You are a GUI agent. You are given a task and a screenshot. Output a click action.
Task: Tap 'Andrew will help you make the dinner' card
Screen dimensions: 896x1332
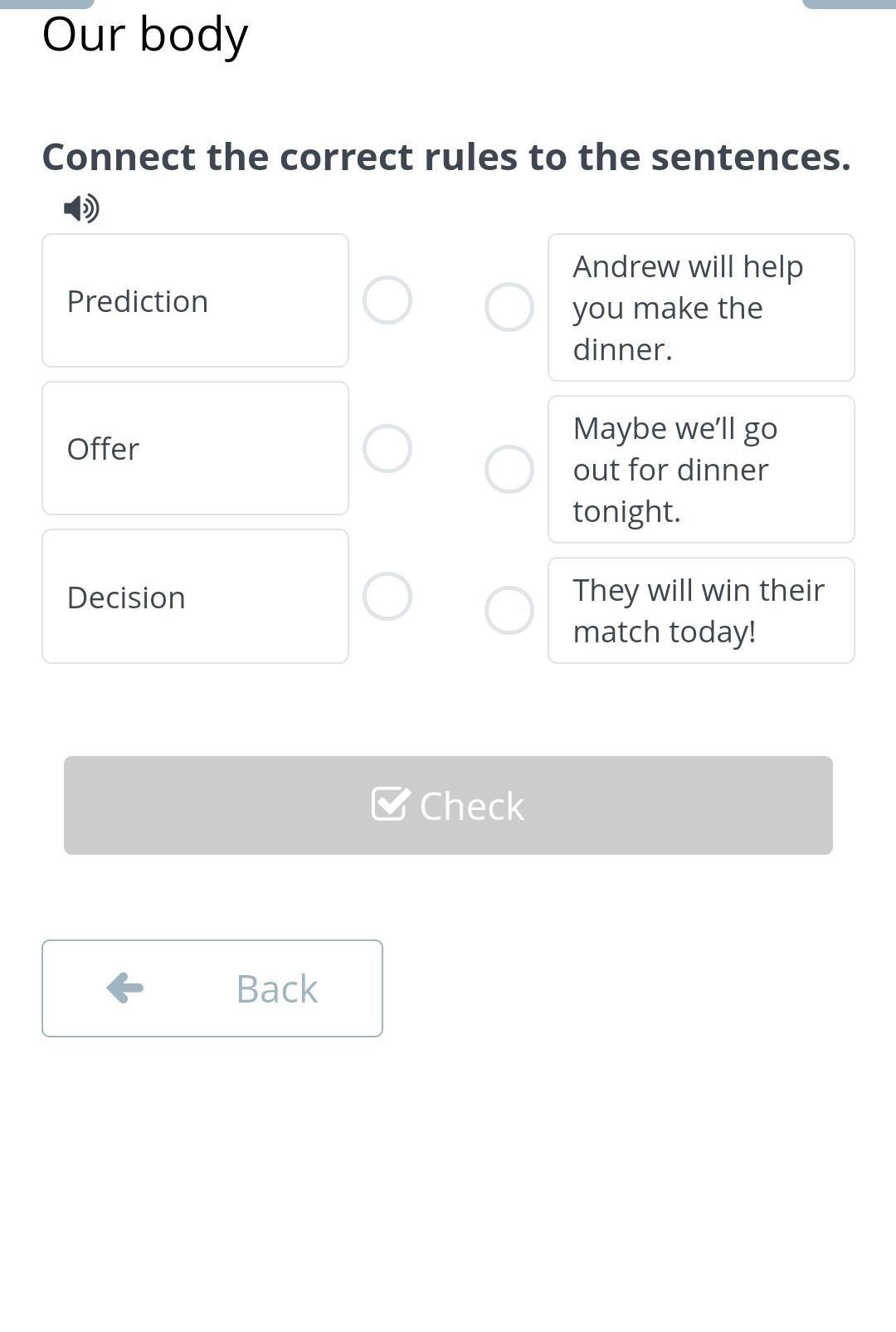click(x=701, y=307)
